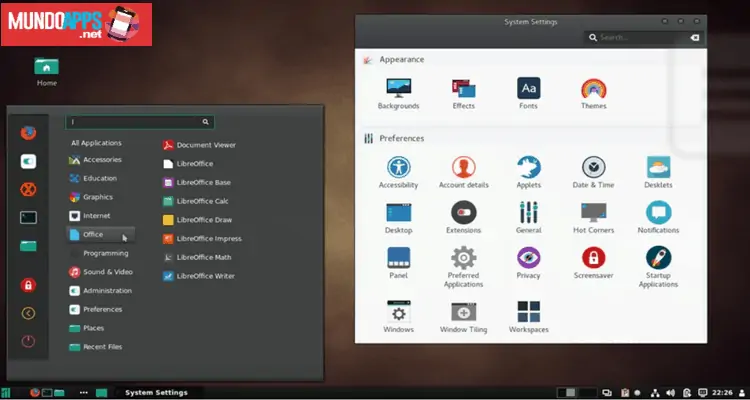Open Date & Time settings
This screenshot has height=400, width=750.
coord(594,172)
